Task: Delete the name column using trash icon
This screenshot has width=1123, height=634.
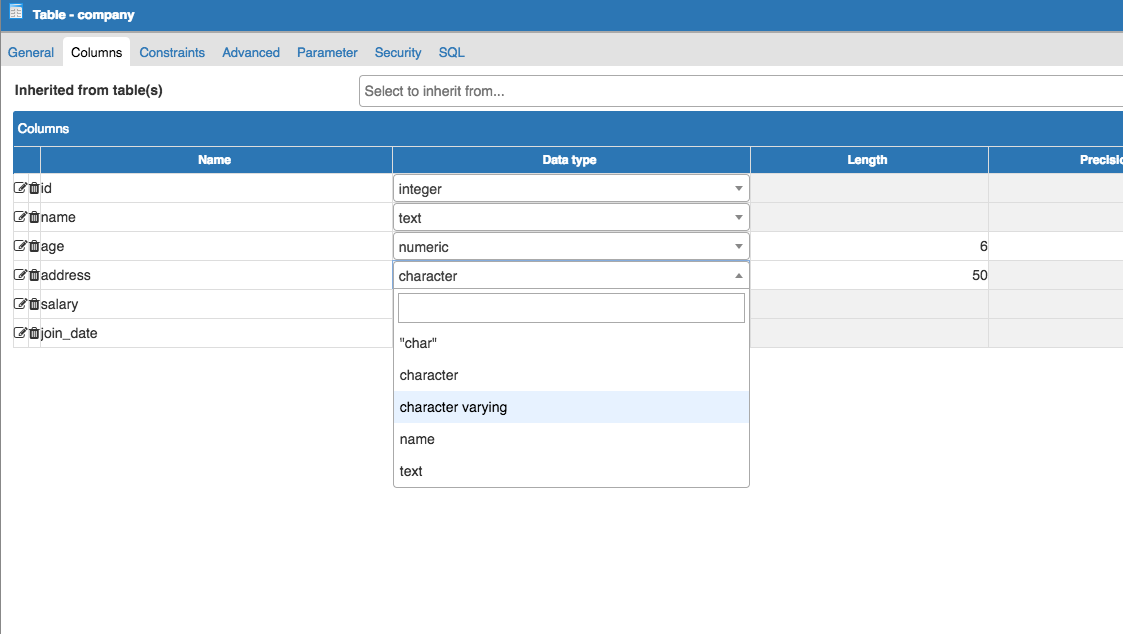Action: [34, 217]
